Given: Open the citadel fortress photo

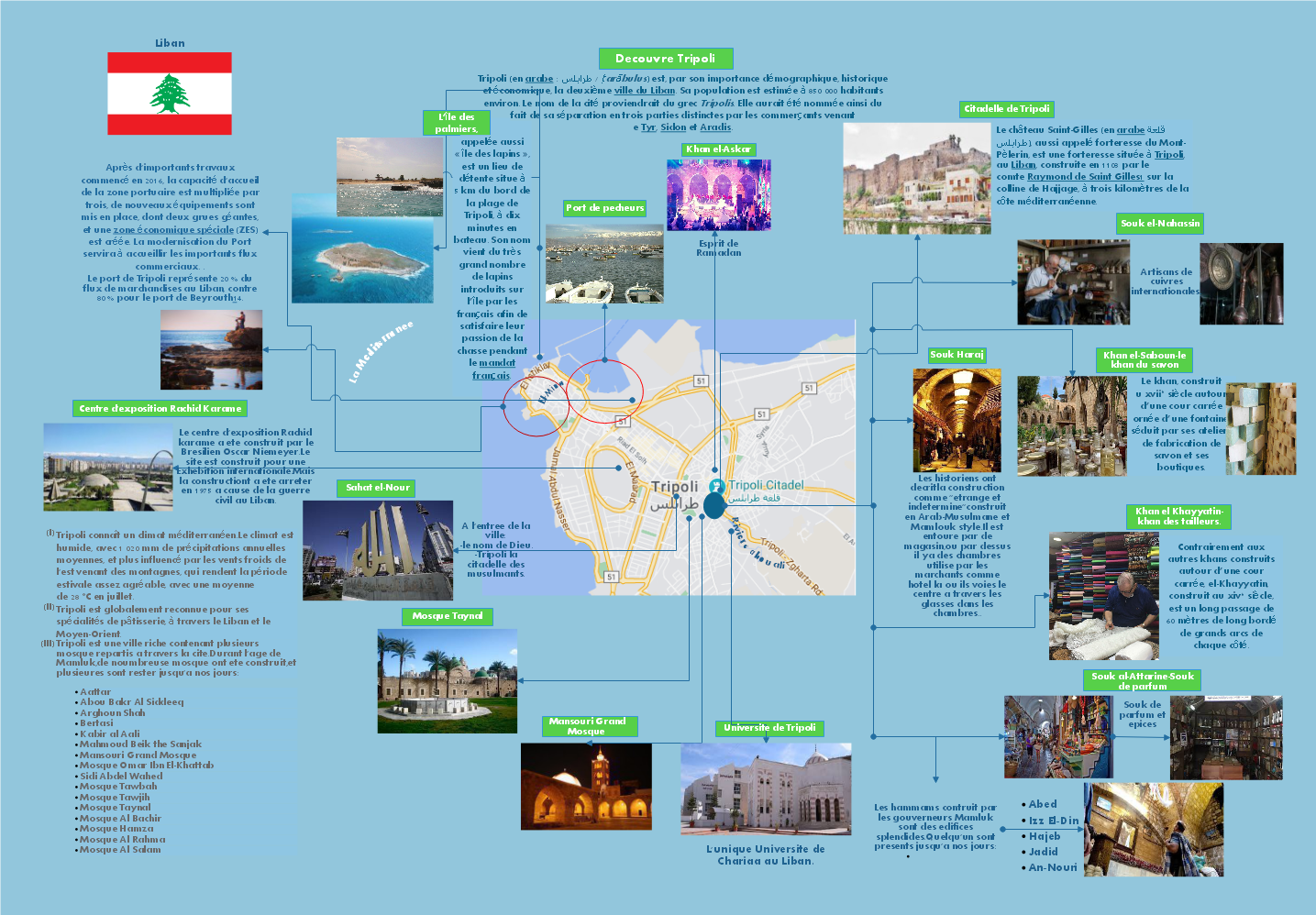Looking at the screenshot, I should click(x=917, y=179).
